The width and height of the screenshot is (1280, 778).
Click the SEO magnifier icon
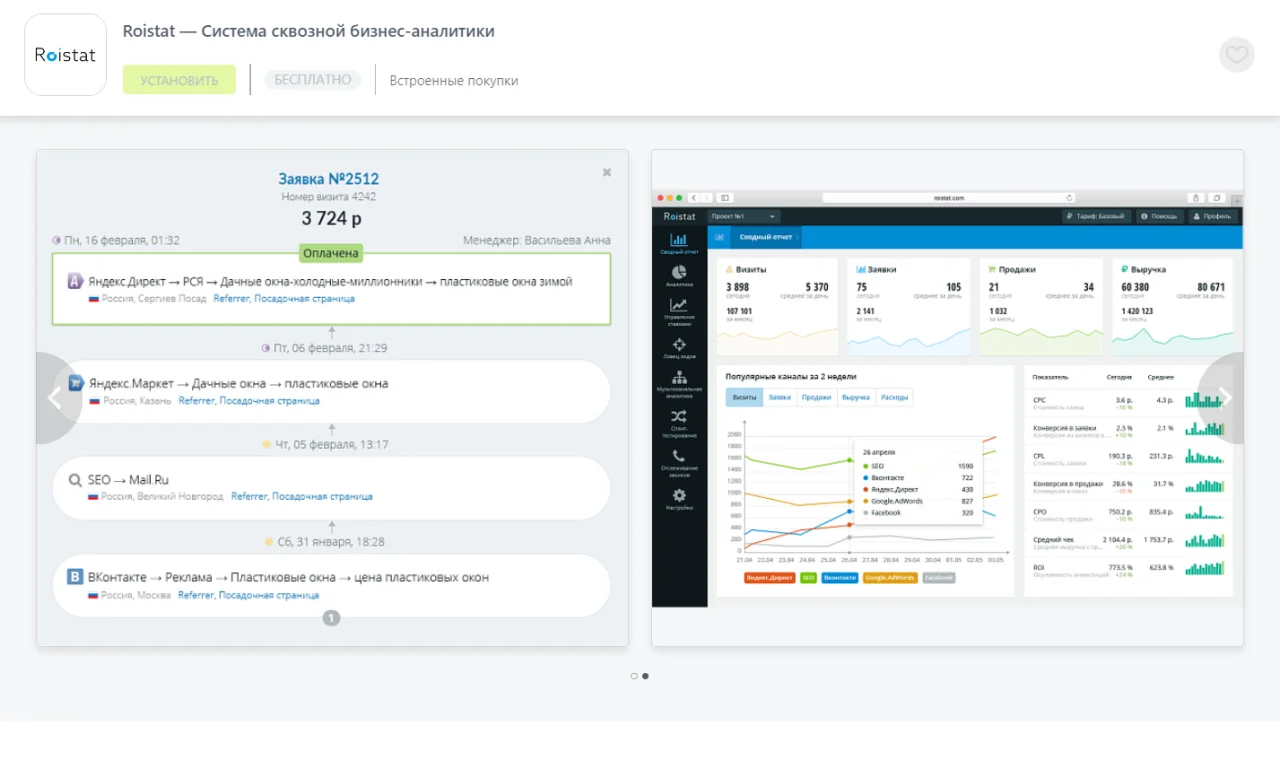(75, 480)
